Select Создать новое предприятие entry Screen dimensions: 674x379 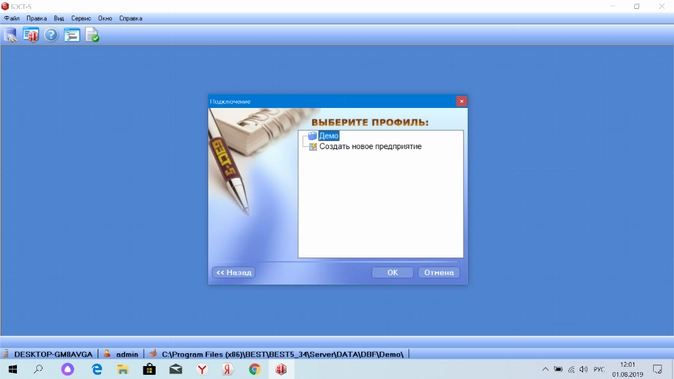370,147
